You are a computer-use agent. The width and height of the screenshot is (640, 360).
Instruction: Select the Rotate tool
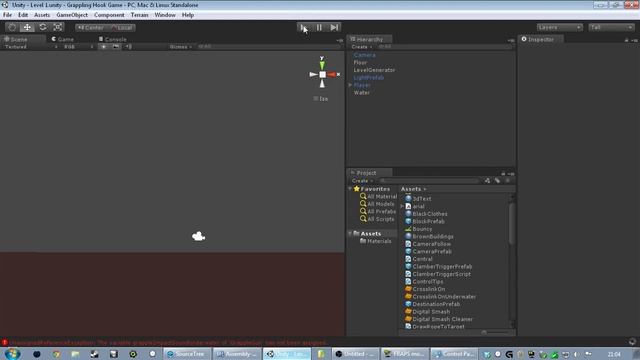tap(42, 27)
